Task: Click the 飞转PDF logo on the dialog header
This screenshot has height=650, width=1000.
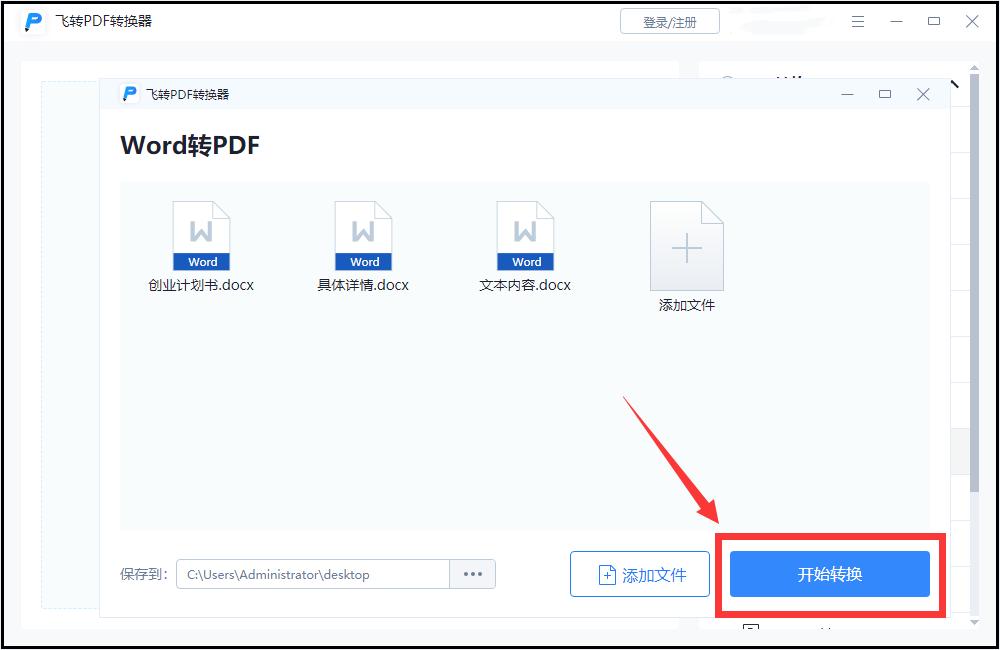Action: point(129,93)
